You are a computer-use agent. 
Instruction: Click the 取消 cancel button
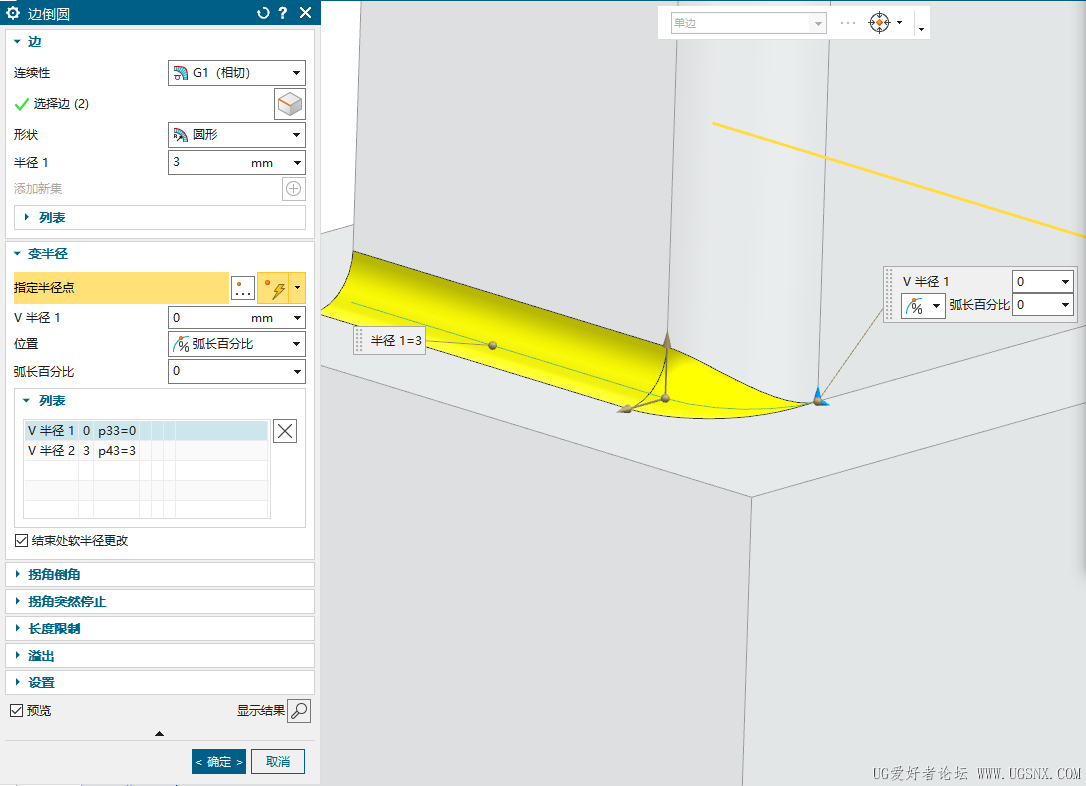coord(278,762)
